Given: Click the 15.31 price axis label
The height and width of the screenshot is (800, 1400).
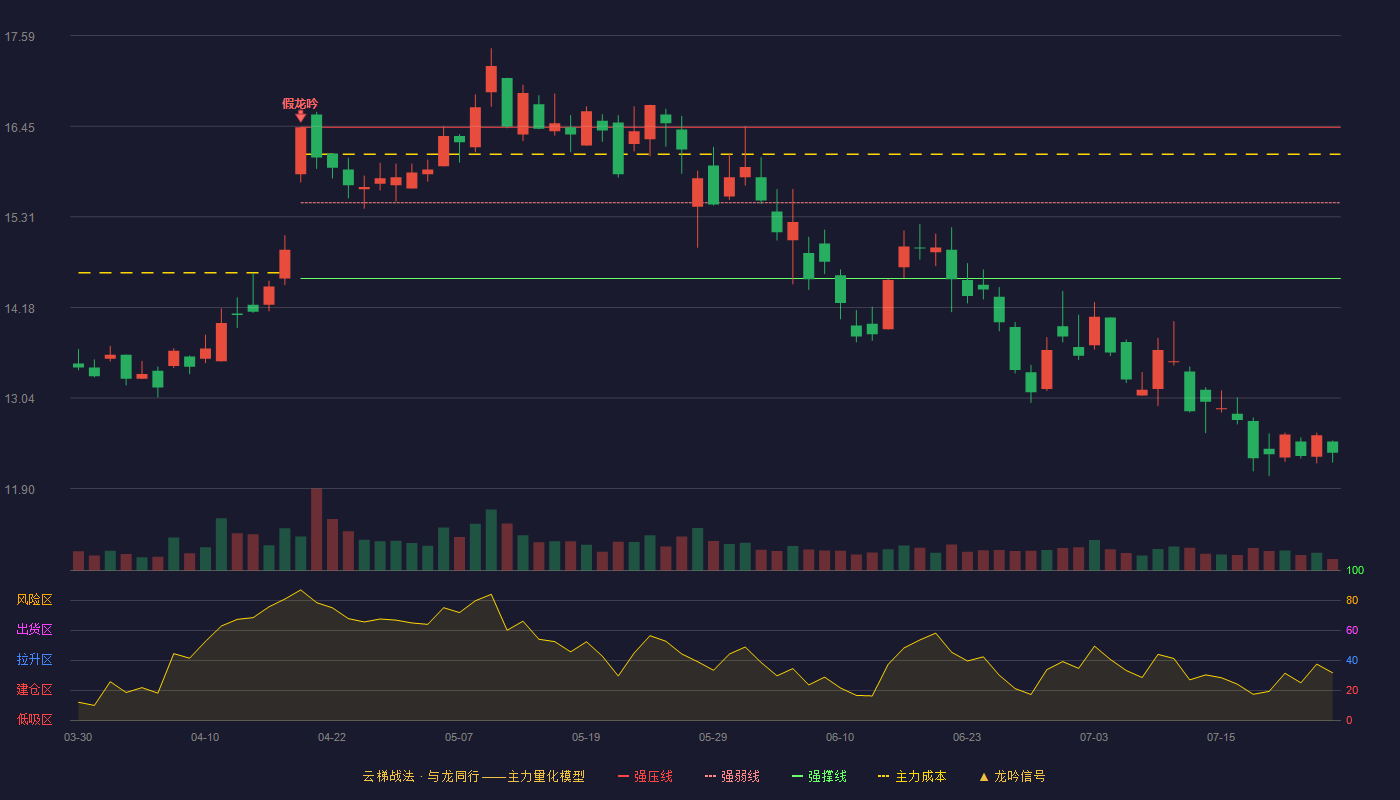Looking at the screenshot, I should (20, 218).
